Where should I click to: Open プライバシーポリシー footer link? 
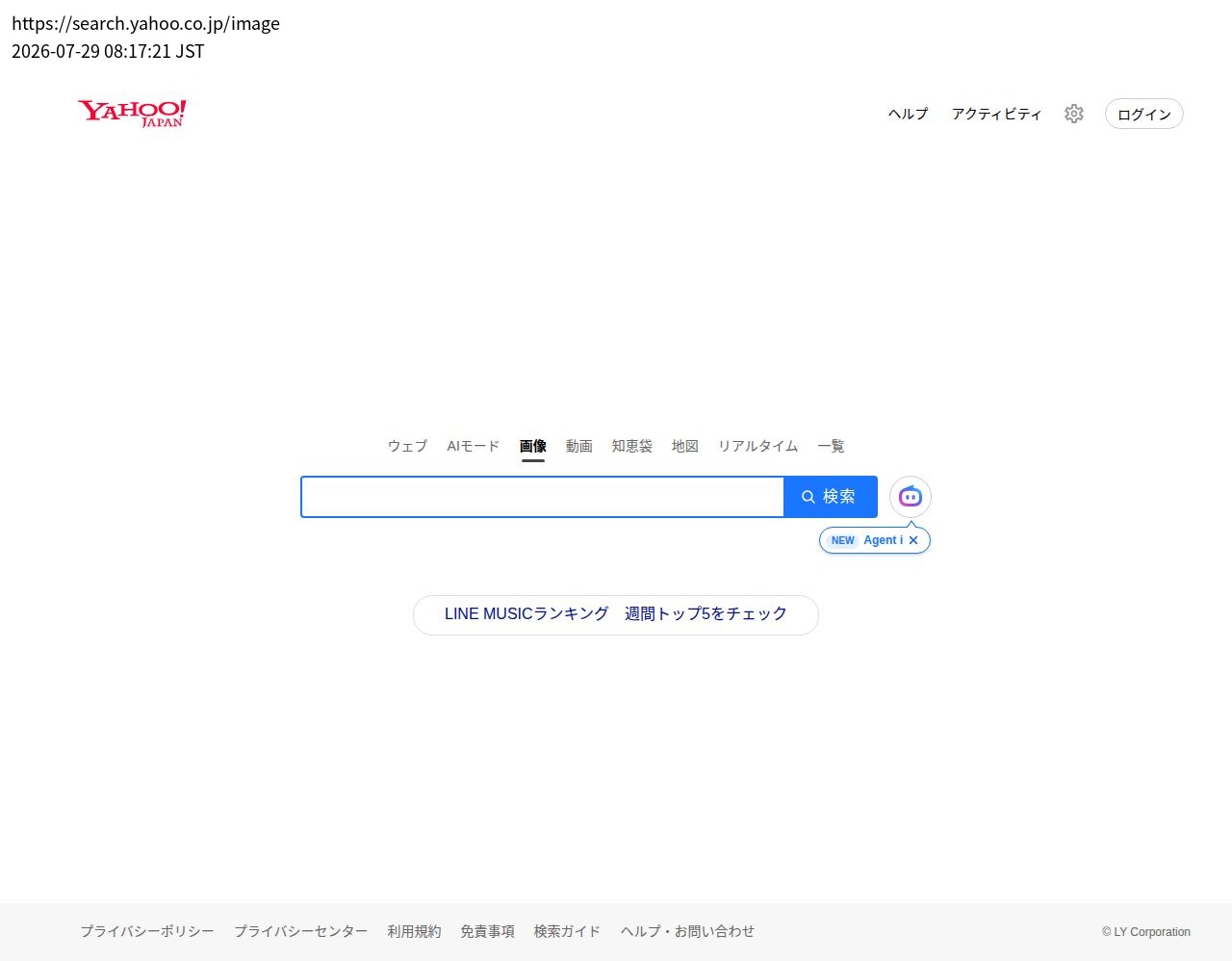click(147, 931)
